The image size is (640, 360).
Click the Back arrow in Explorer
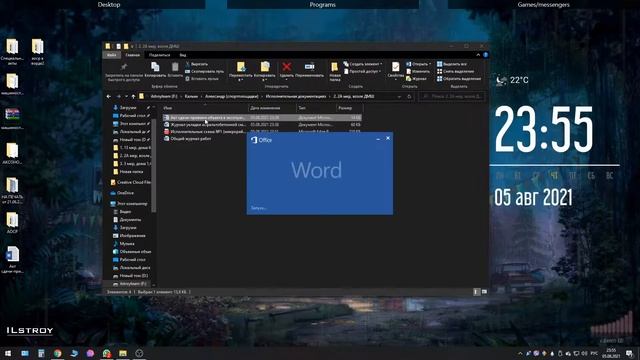coord(109,97)
